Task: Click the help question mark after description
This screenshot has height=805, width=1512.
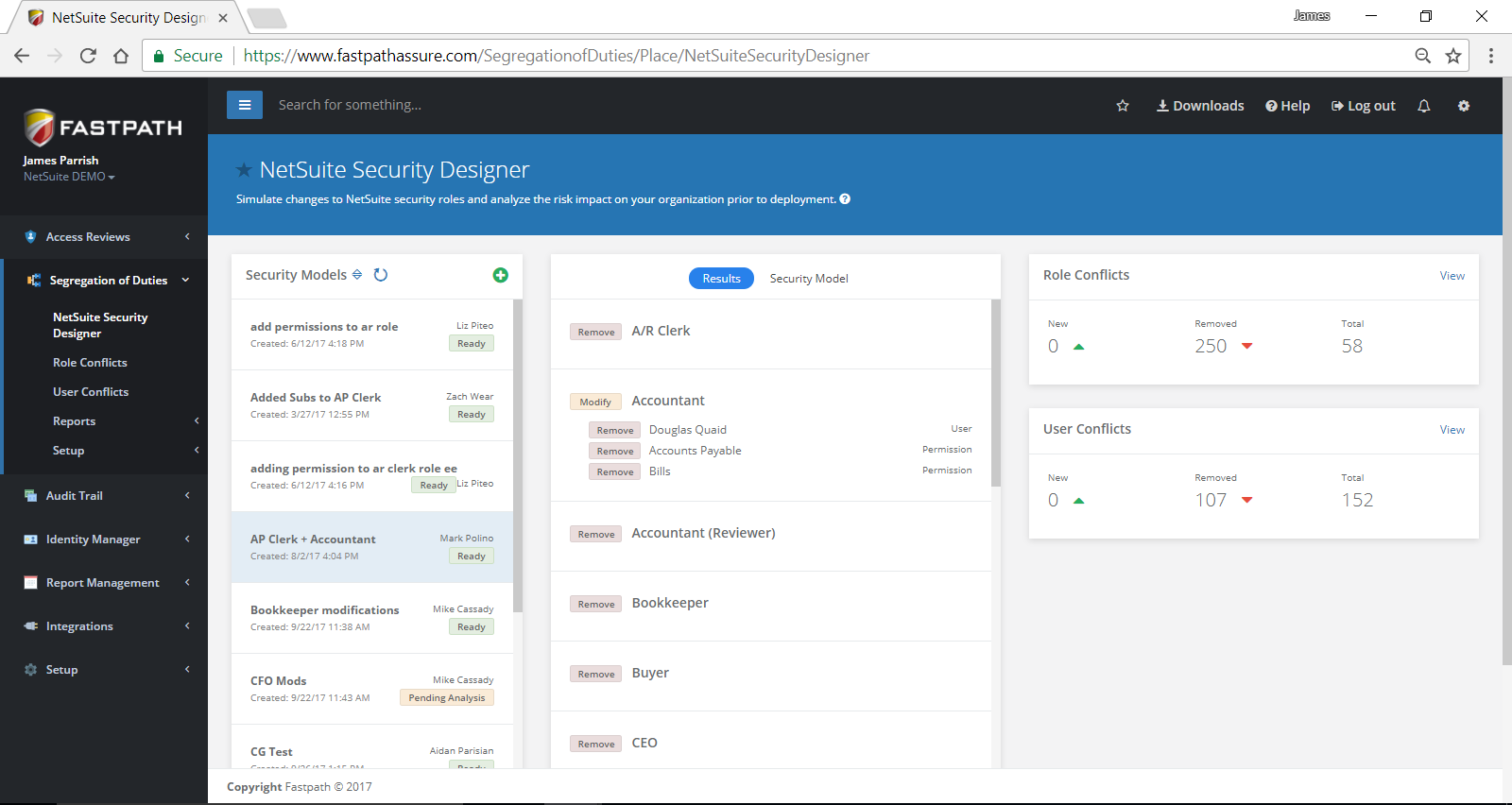Action: [845, 199]
